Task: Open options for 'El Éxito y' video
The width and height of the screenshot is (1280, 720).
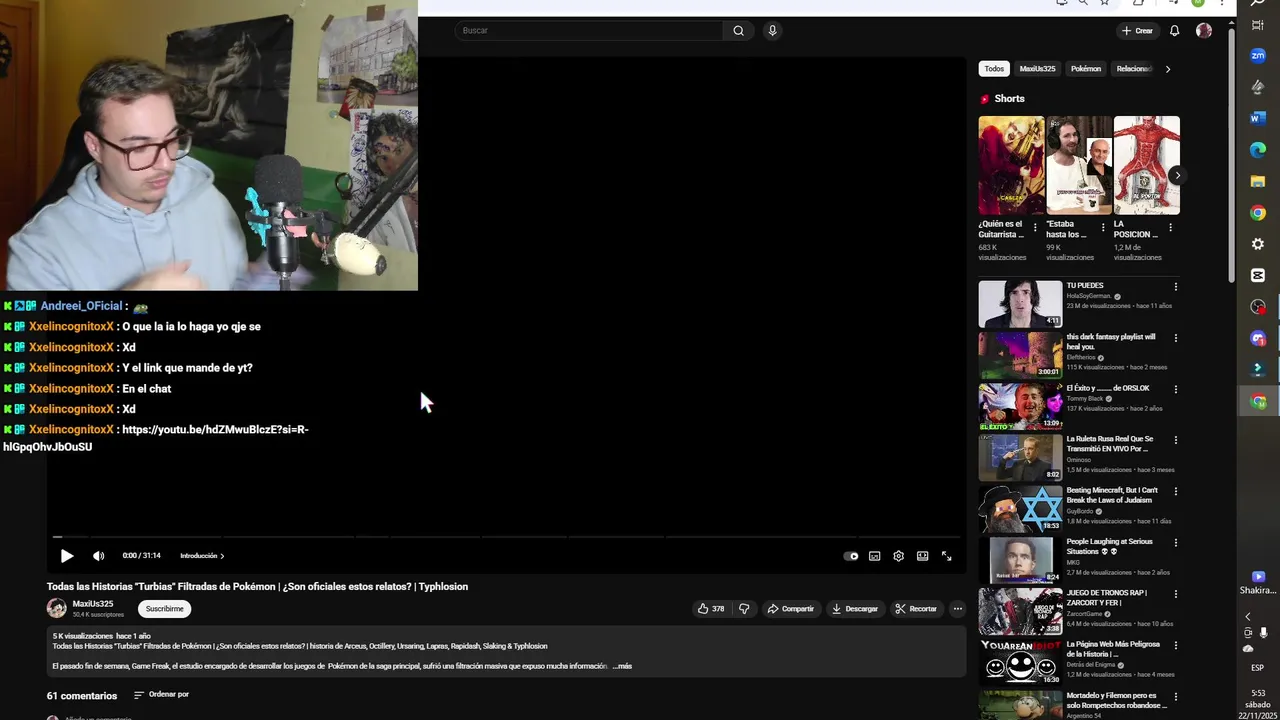Action: (x=1175, y=389)
